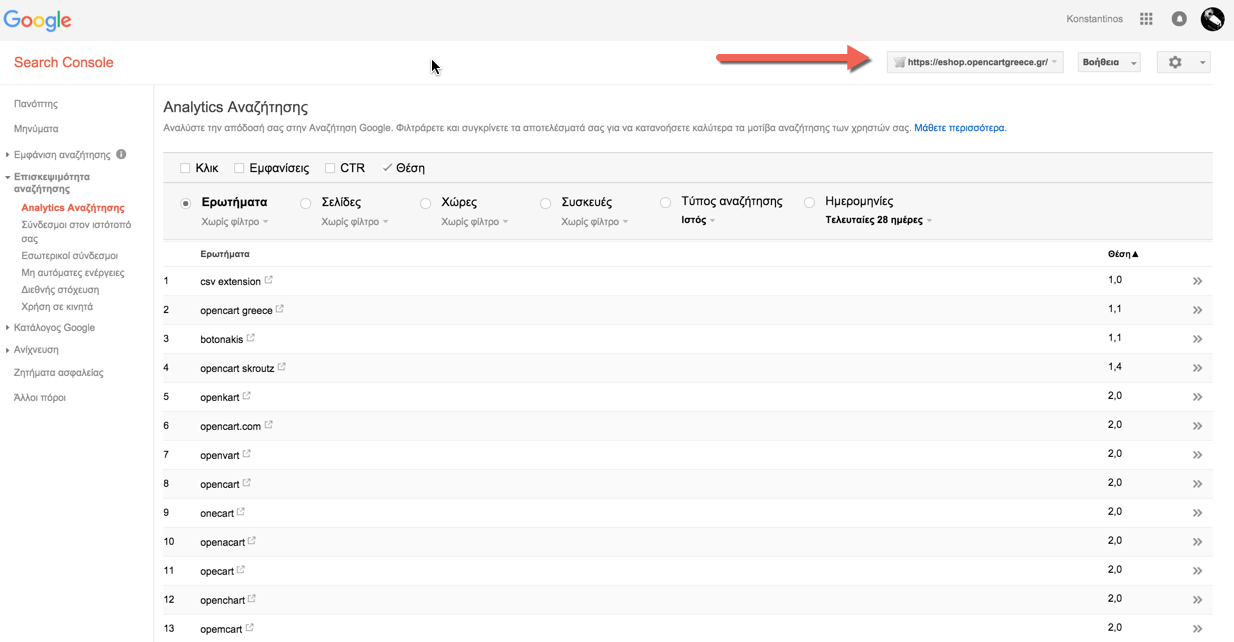Screen dimensions: 1234x642
Task: Open filter dropdown under Συσκευές
Action: 595,222
